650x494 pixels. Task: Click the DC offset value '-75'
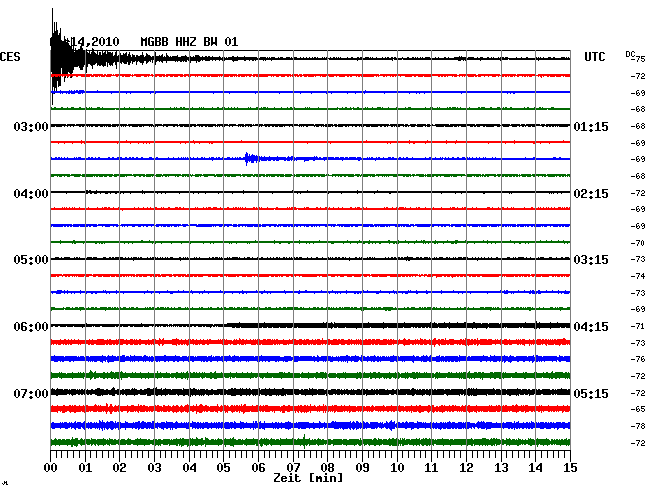639,59
